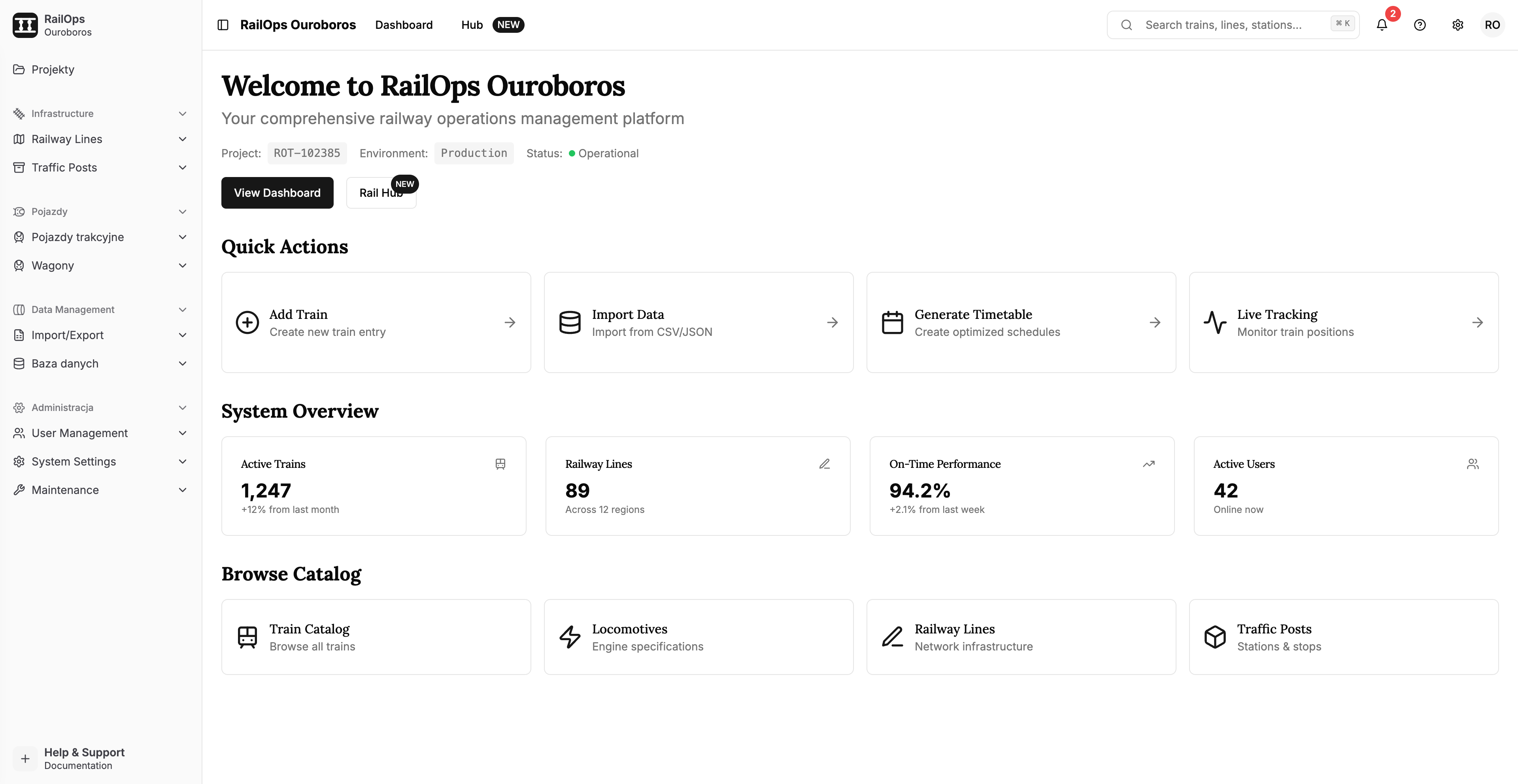Image resolution: width=1518 pixels, height=784 pixels.
Task: Click the '42' Active Users value
Action: pyautogui.click(x=1226, y=490)
